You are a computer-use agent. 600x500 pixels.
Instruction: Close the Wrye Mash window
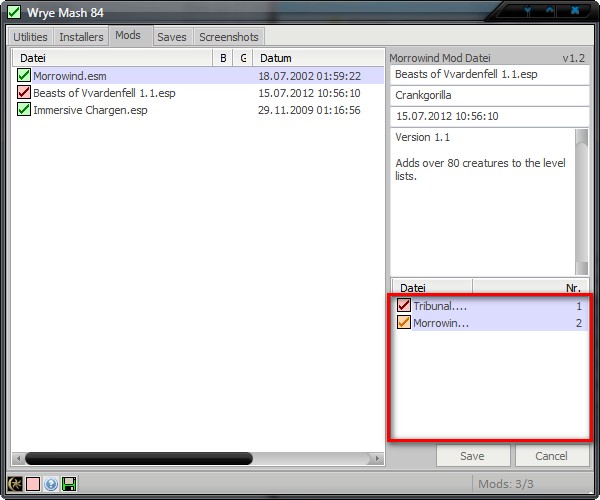[x=576, y=11]
